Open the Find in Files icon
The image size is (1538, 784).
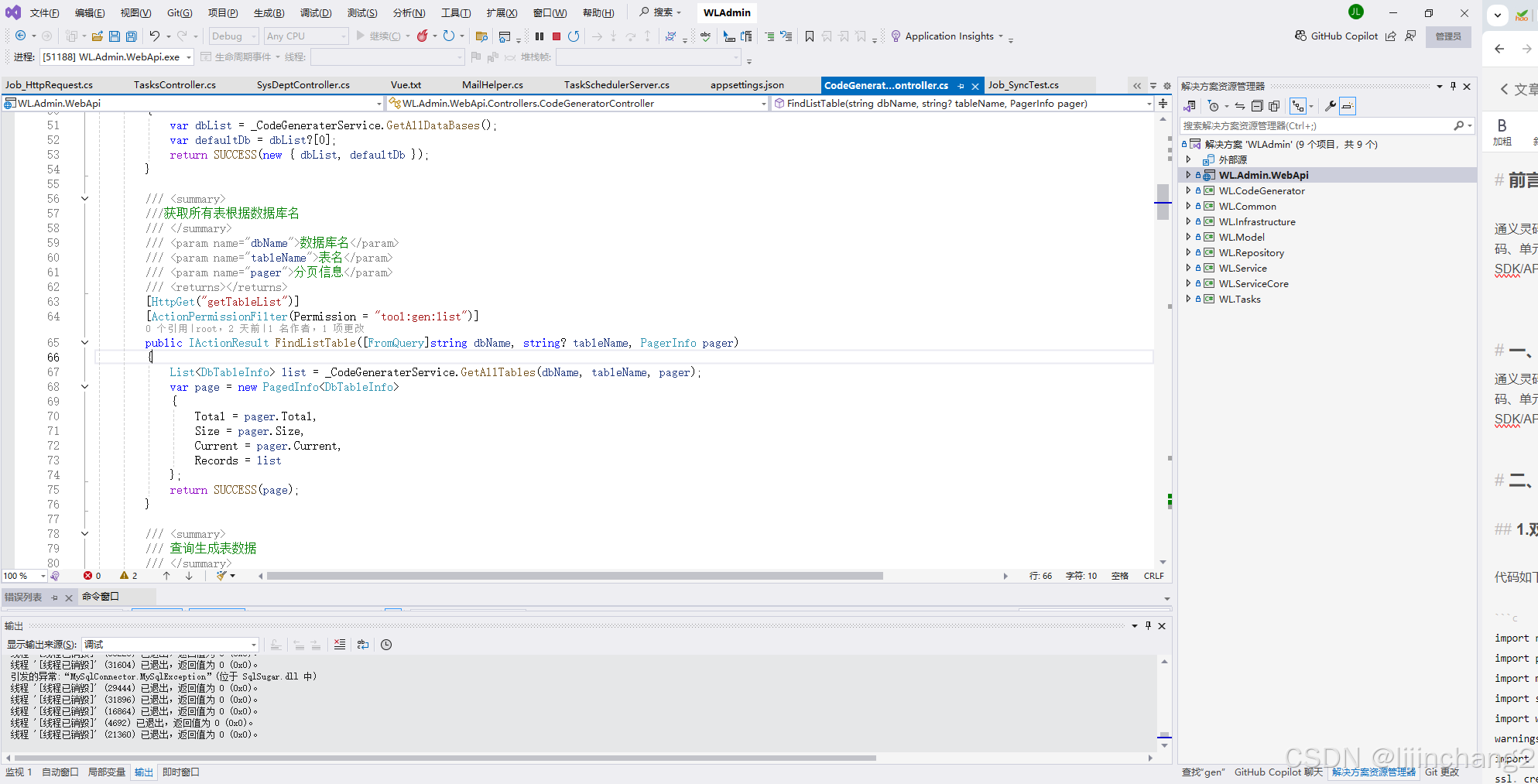pos(481,36)
